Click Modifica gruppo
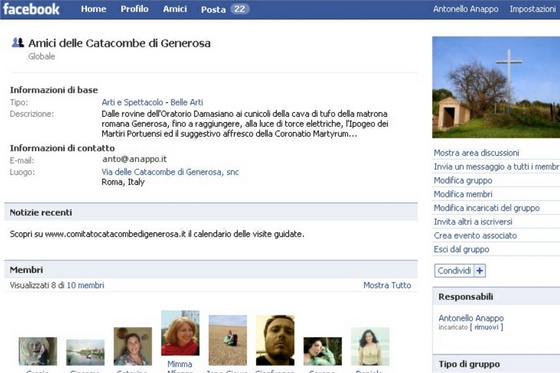 coord(463,180)
